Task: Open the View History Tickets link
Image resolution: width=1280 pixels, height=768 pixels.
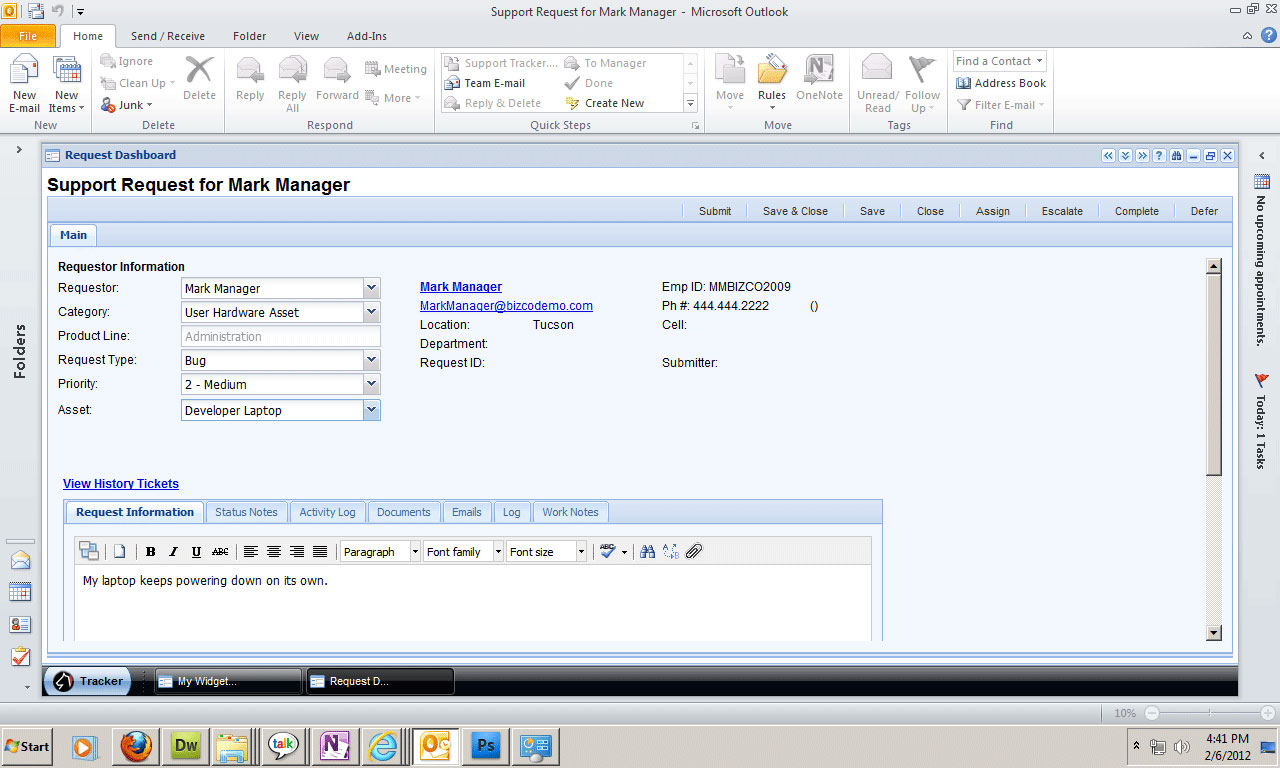Action: tap(120, 483)
